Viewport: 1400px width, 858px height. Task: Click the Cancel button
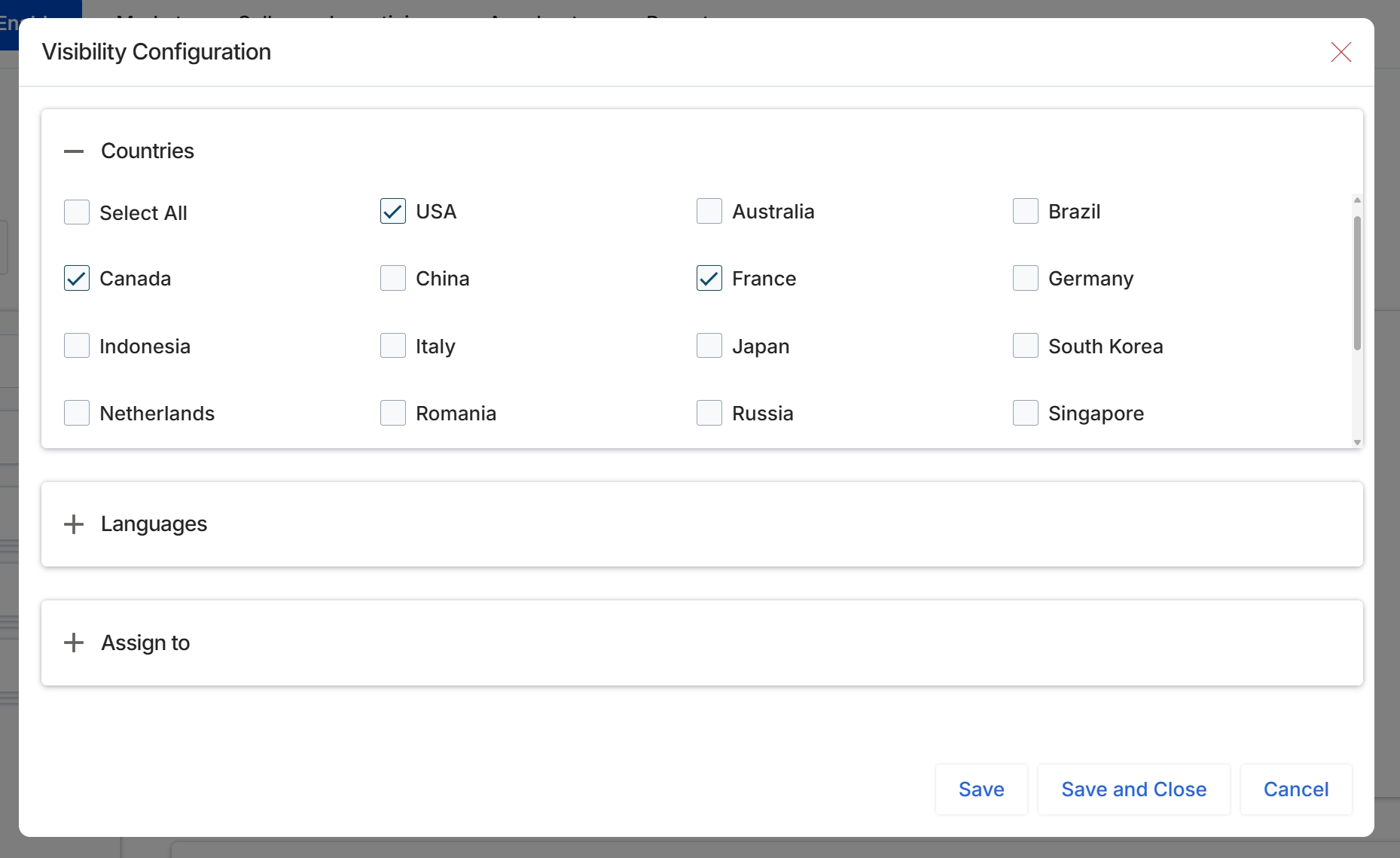click(1296, 789)
